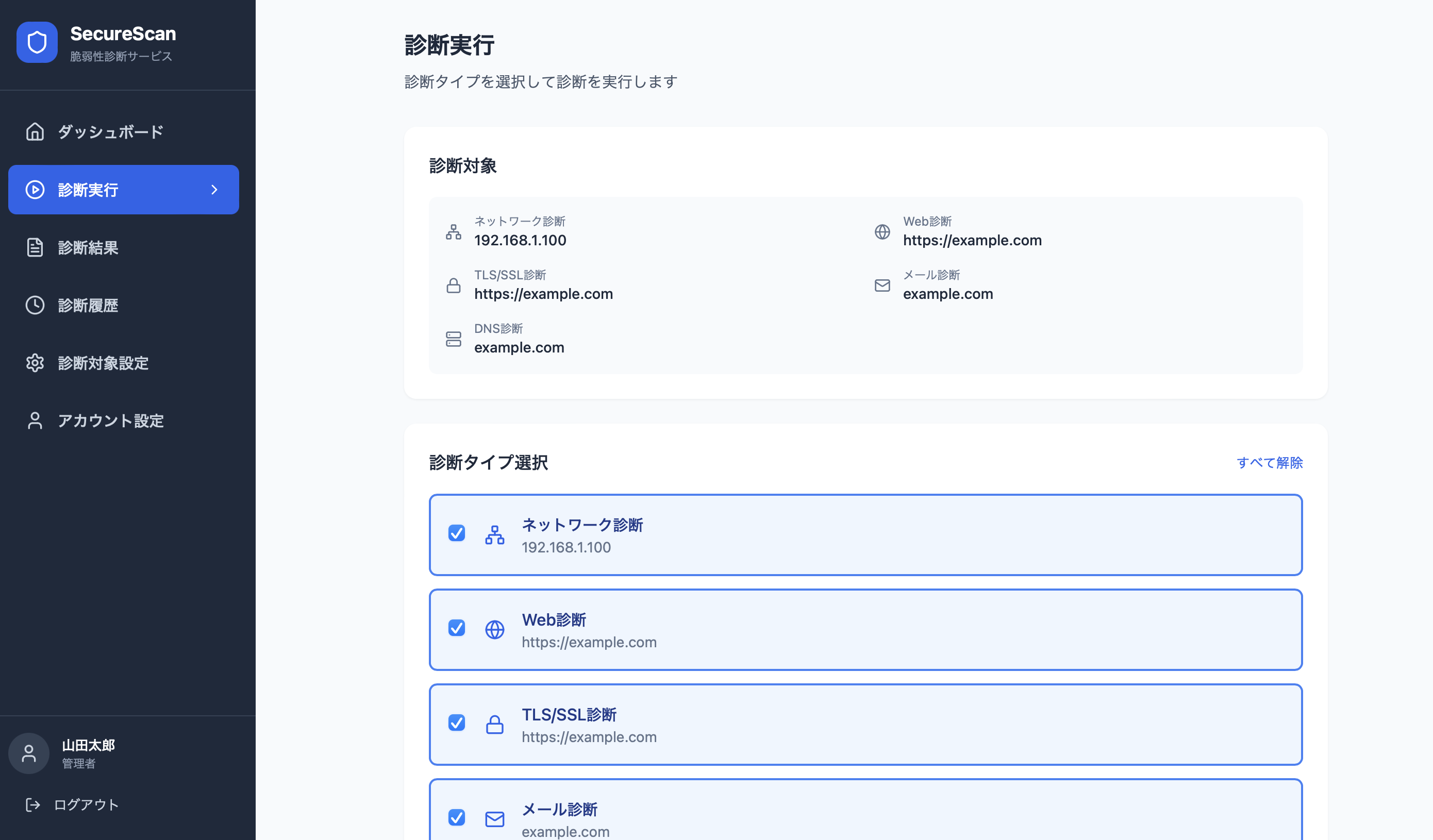The width and height of the screenshot is (1433, 840).
Task: Click the 山田太郎 user avatar
Action: (x=28, y=753)
